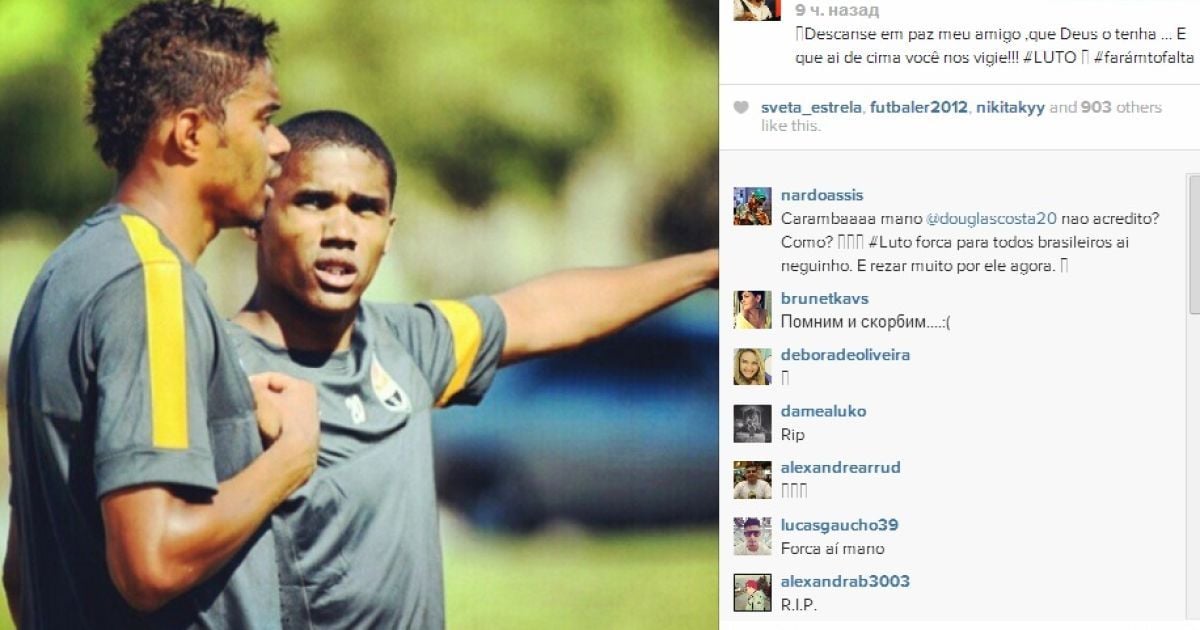Visit nikitakyy liker profile link

1010,108
